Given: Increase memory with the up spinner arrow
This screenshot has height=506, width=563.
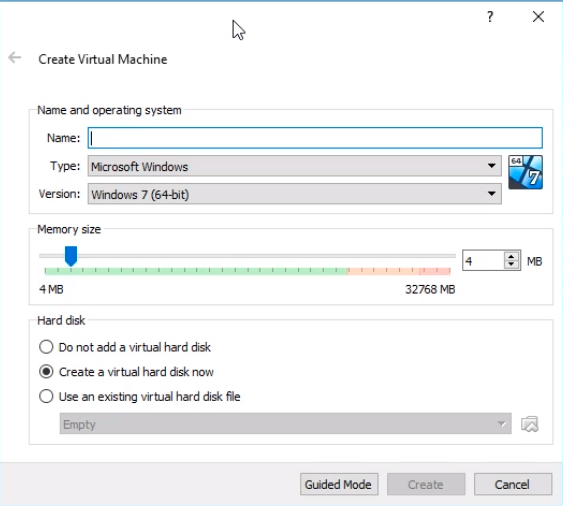Looking at the screenshot, I should click(511, 257).
